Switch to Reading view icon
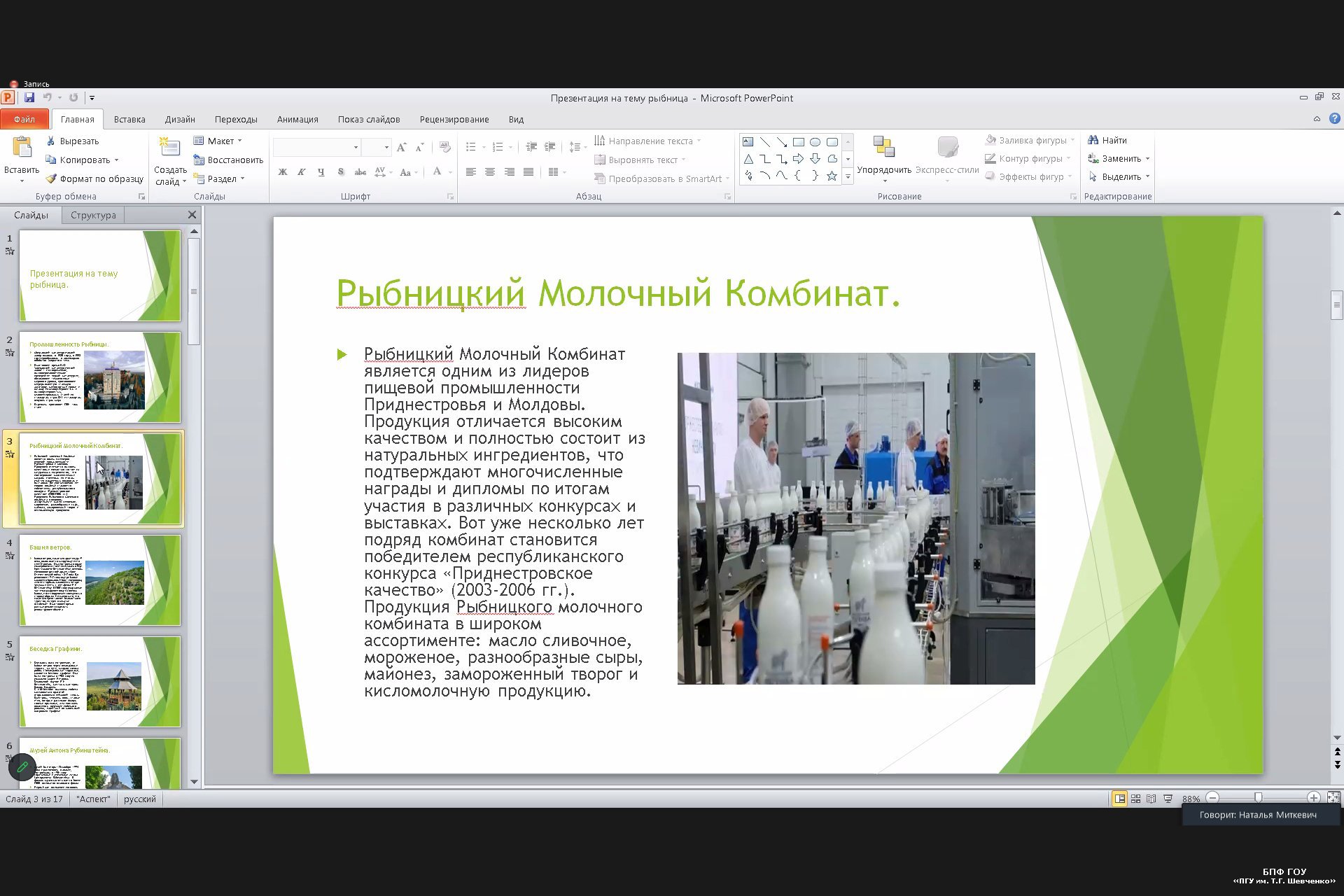 pos(1151,799)
